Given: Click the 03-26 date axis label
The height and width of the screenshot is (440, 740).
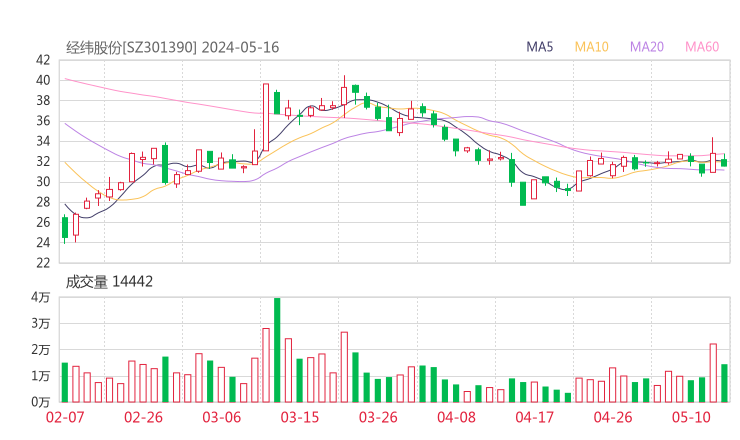Looking at the screenshot, I should click(x=378, y=417).
